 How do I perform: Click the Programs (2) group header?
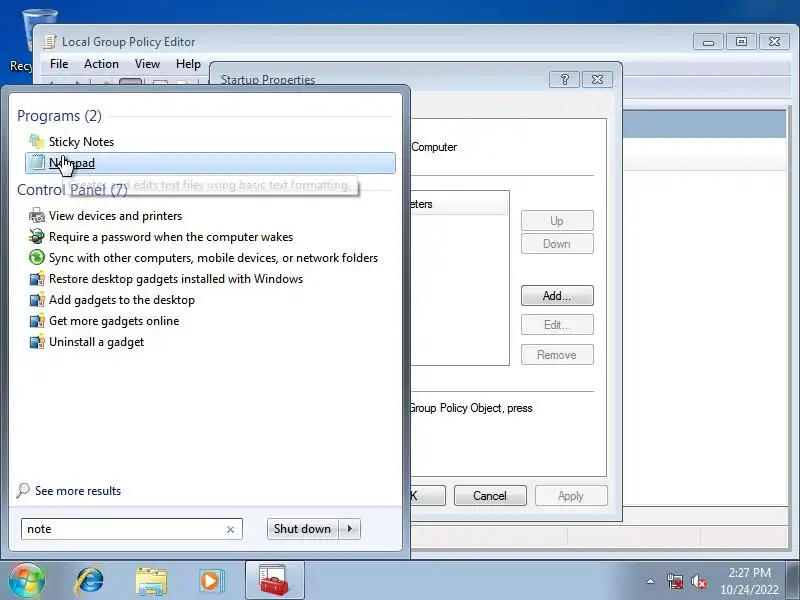59,116
